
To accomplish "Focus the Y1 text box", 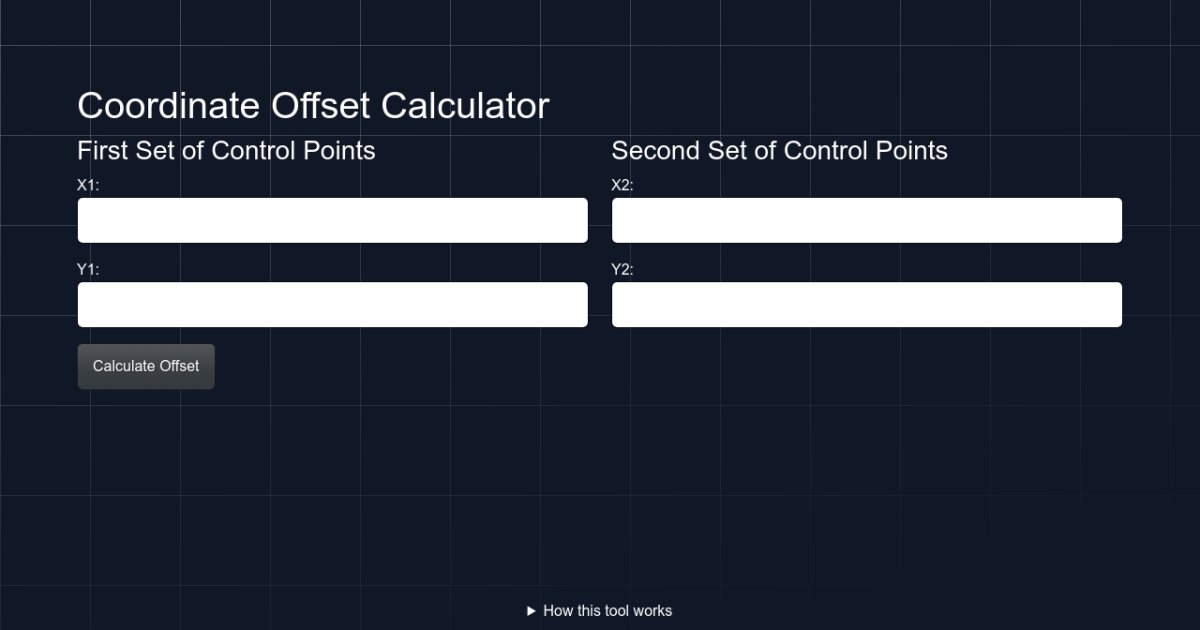I will pos(332,304).
